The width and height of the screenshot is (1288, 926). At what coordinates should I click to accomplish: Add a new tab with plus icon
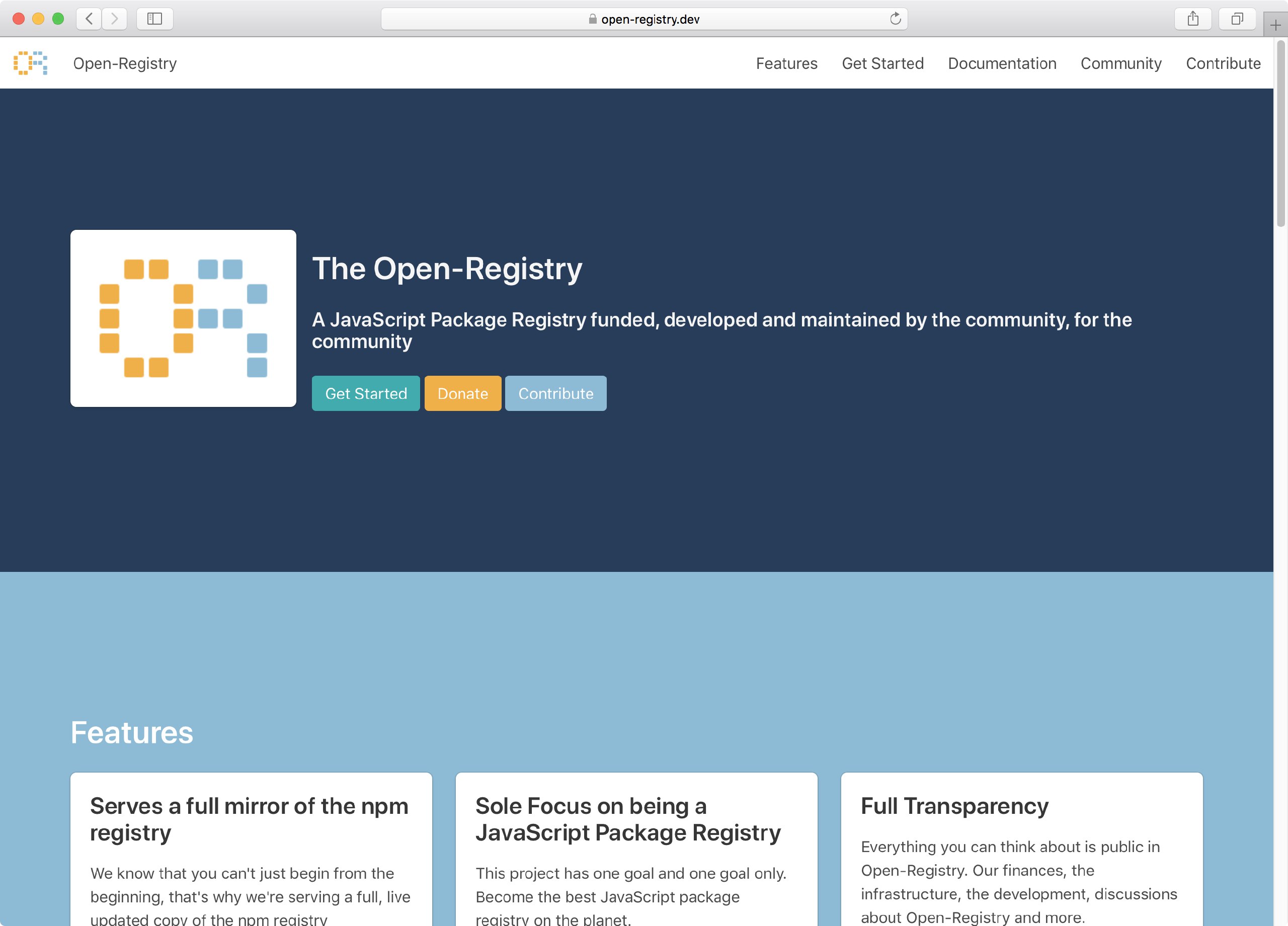pyautogui.click(x=1275, y=26)
